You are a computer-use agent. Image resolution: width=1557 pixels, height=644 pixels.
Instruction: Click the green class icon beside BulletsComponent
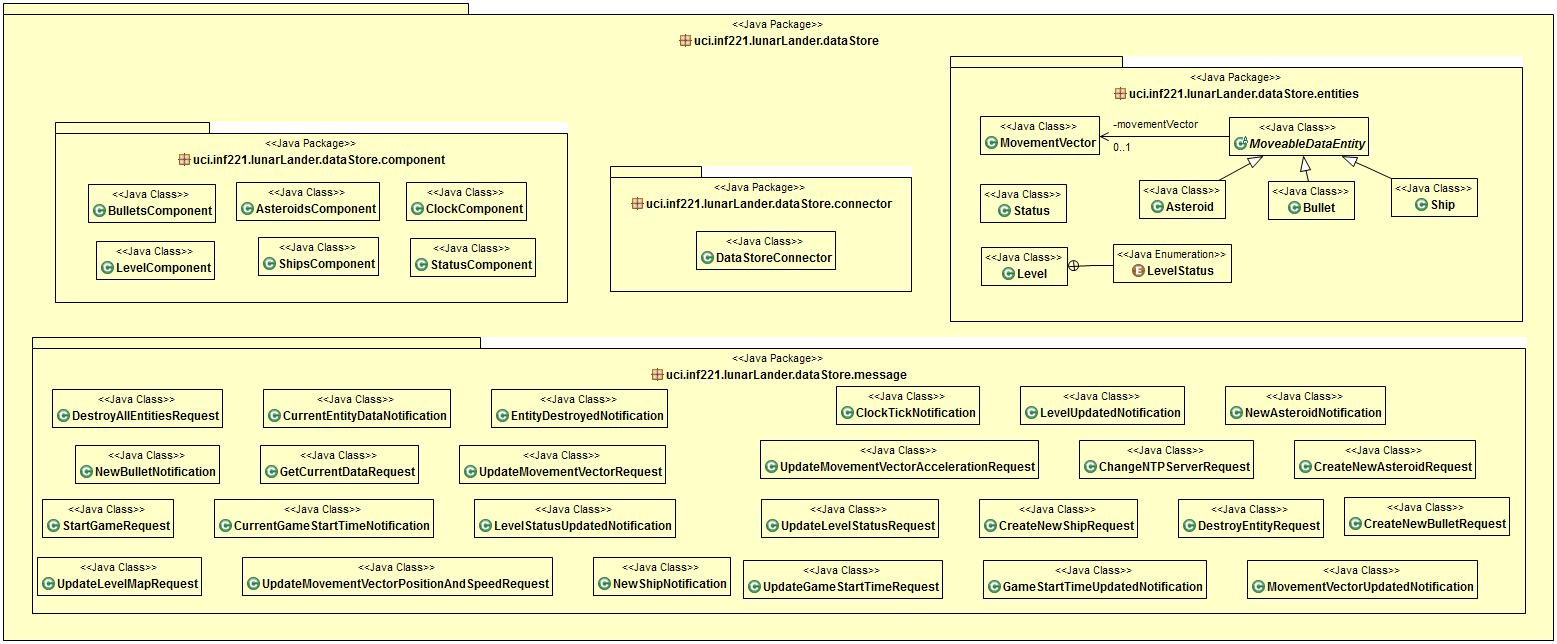pos(100,211)
